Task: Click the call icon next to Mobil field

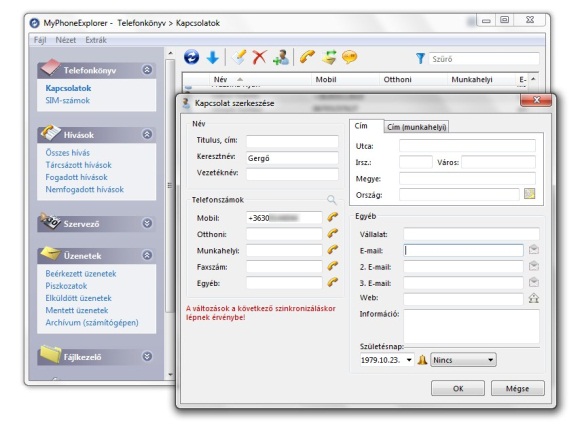Action: [x=333, y=217]
